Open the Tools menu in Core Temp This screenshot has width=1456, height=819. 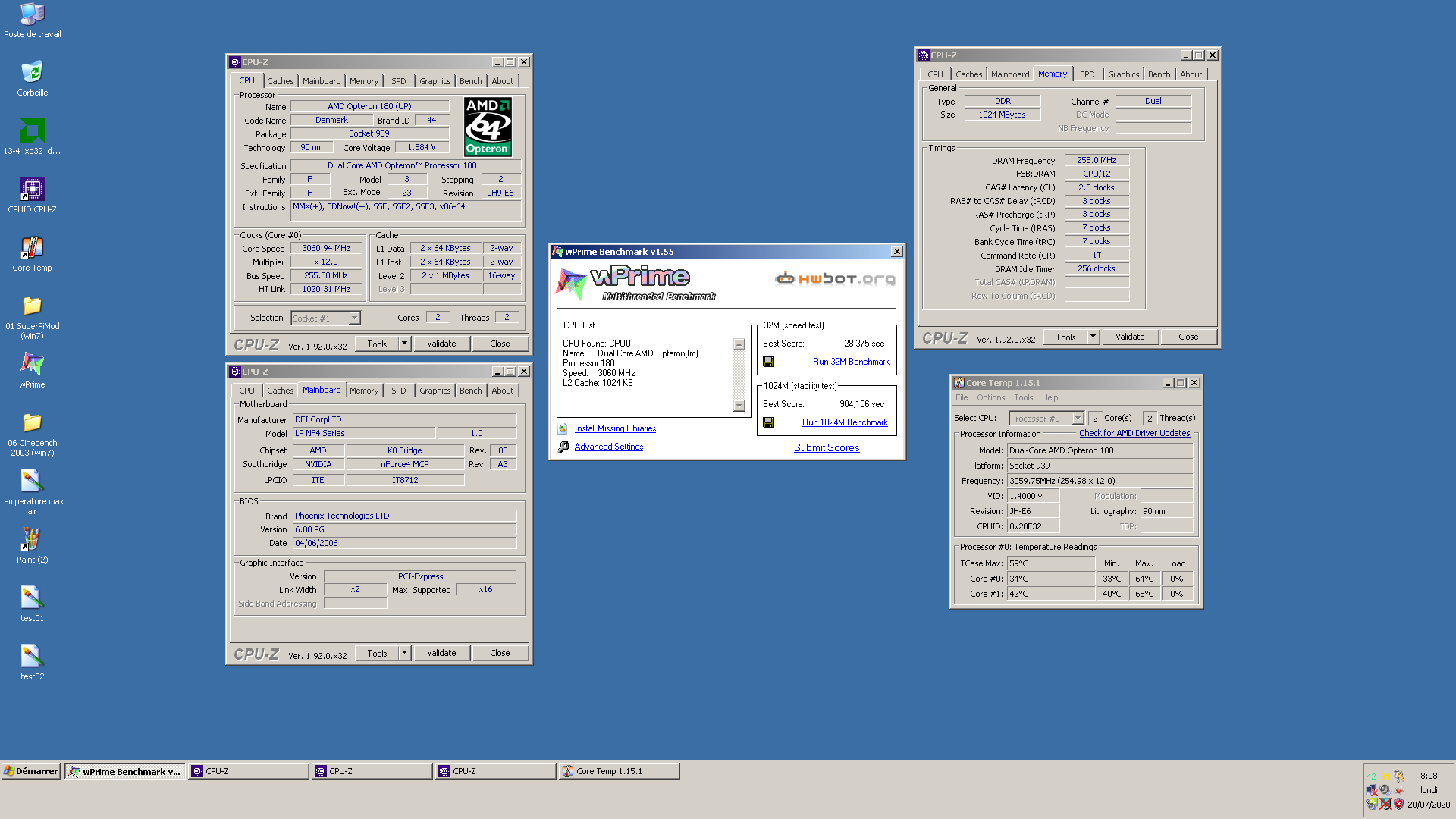(1023, 397)
